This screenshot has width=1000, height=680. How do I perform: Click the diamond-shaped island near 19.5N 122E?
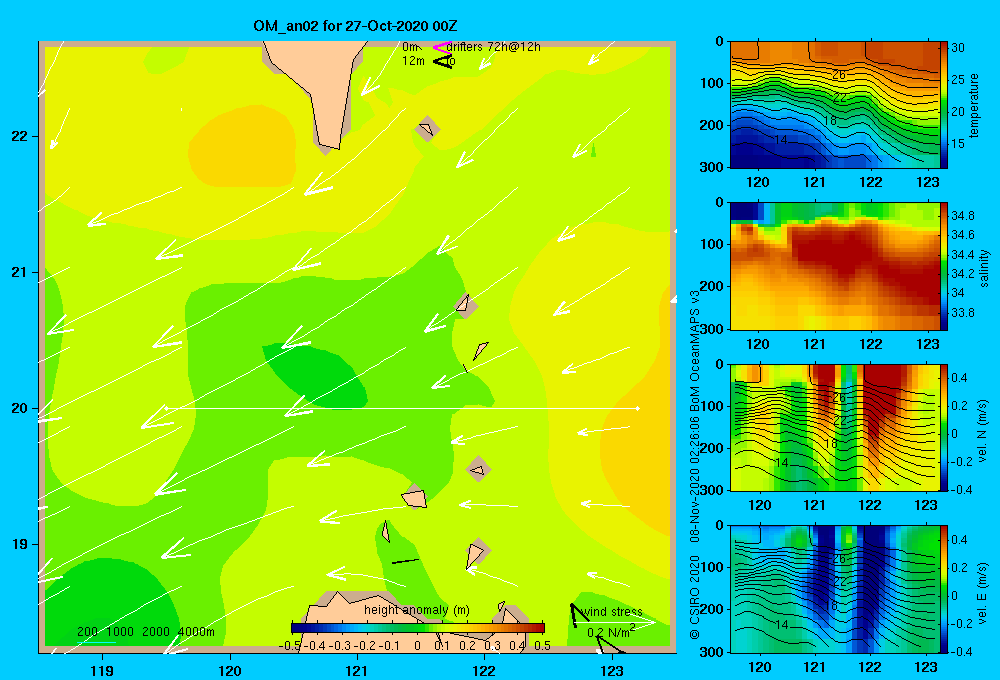(x=478, y=469)
